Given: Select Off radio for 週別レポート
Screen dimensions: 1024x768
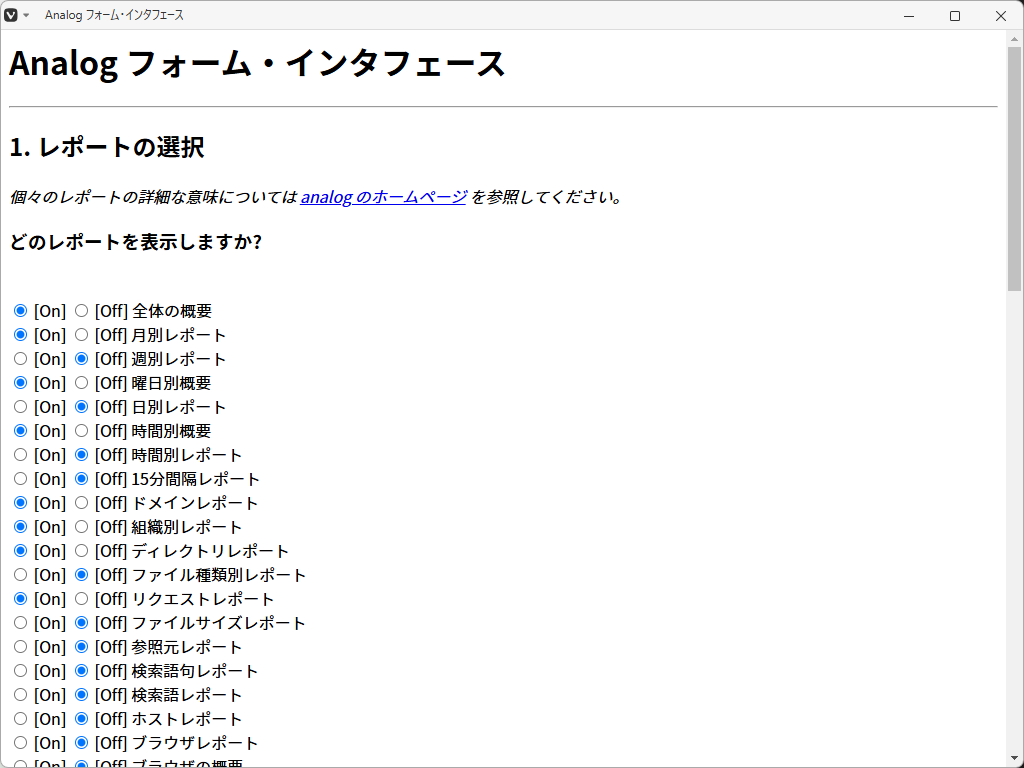Looking at the screenshot, I should (81, 359).
